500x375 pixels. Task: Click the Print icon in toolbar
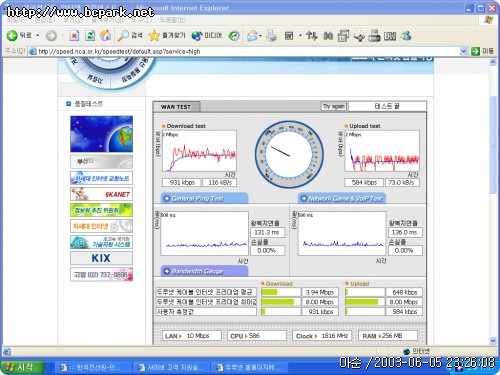point(271,35)
